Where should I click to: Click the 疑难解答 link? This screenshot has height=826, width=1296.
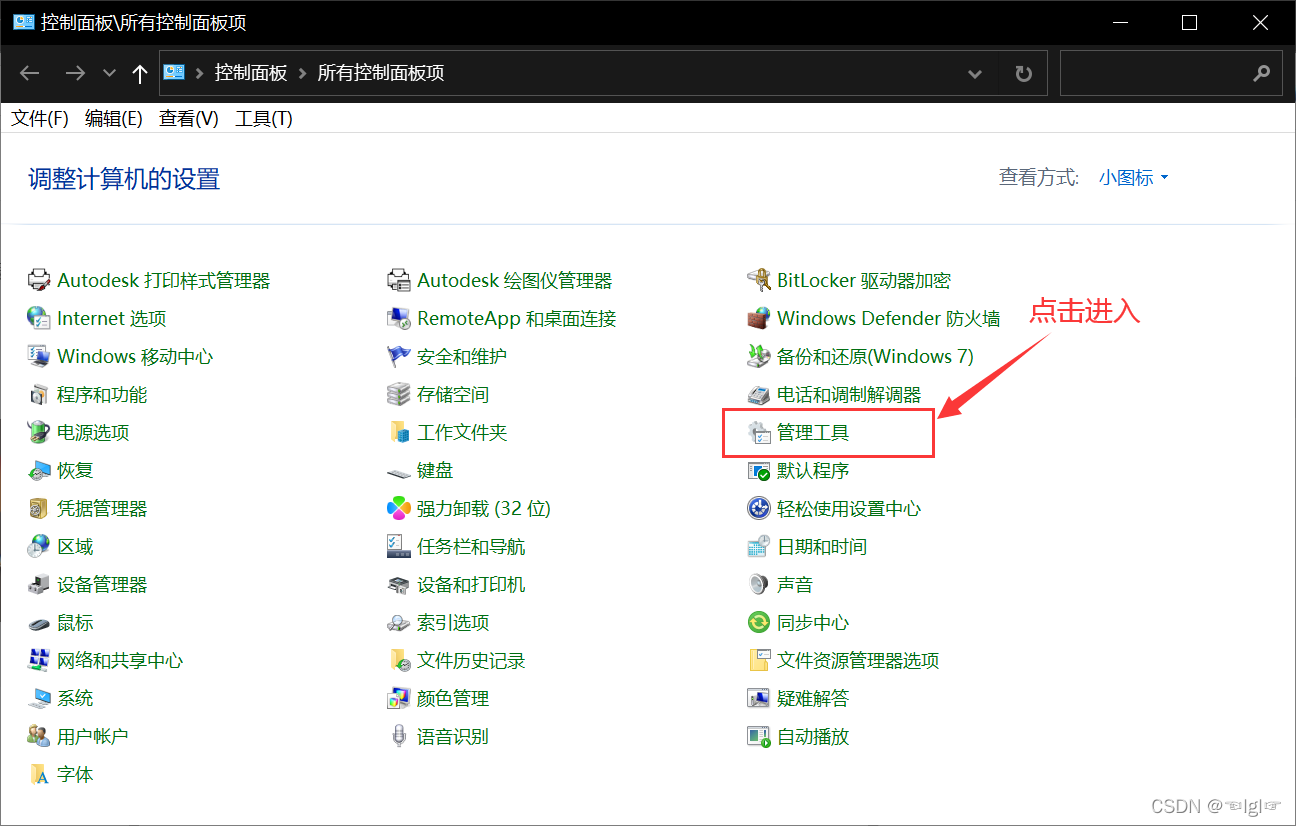tap(813, 698)
